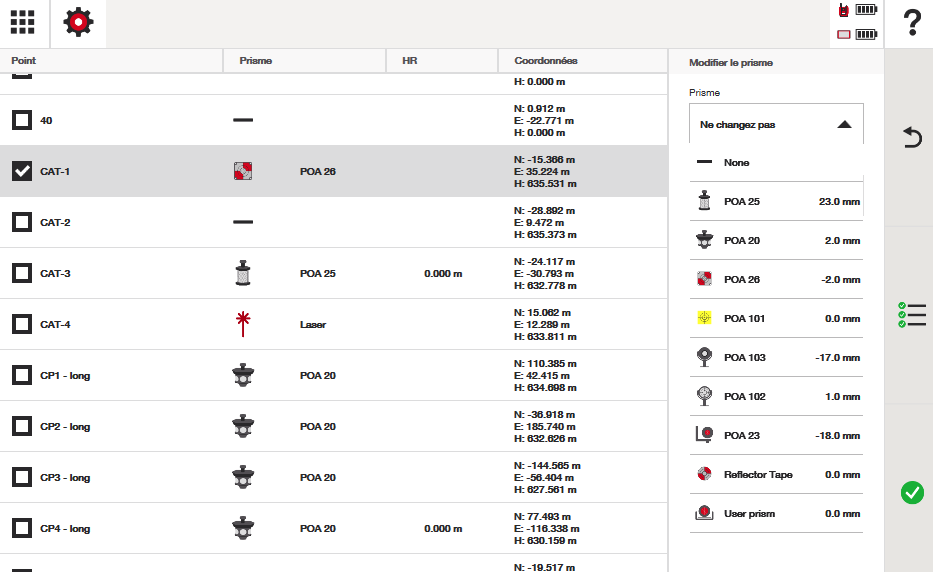Choose POA 101 from the prism list

click(776, 319)
